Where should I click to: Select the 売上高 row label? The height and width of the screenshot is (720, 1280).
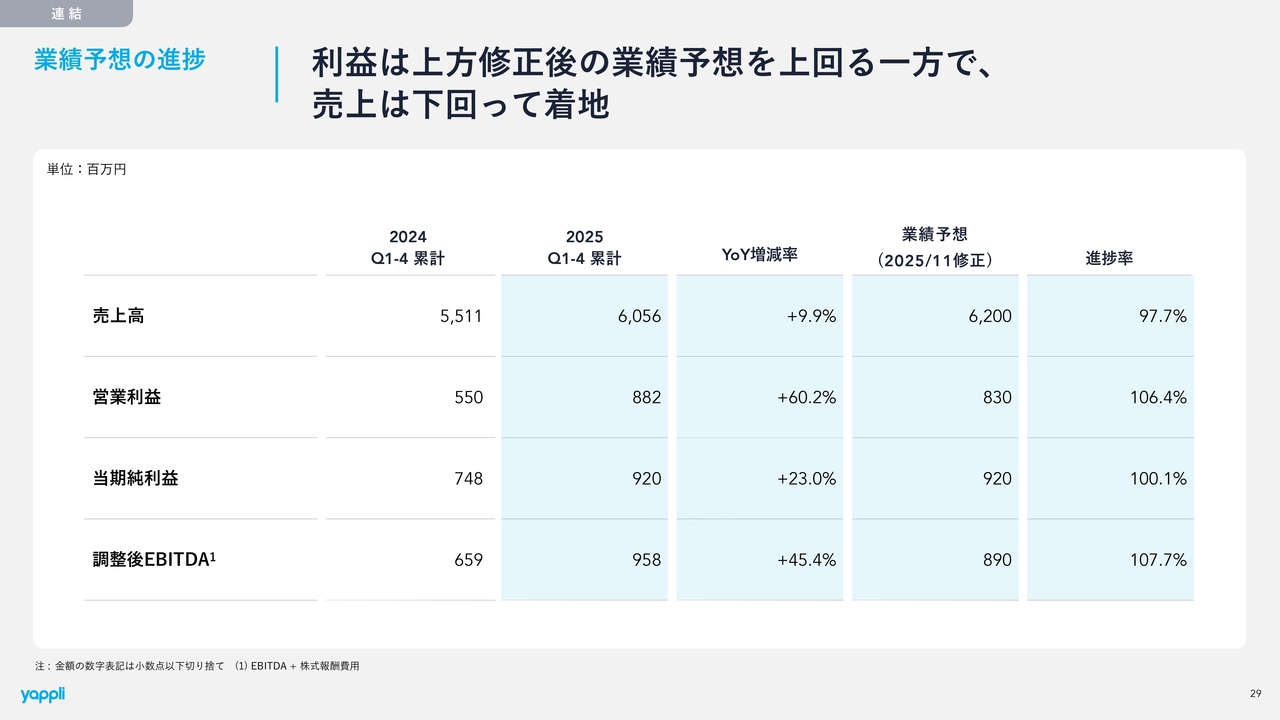(x=119, y=316)
